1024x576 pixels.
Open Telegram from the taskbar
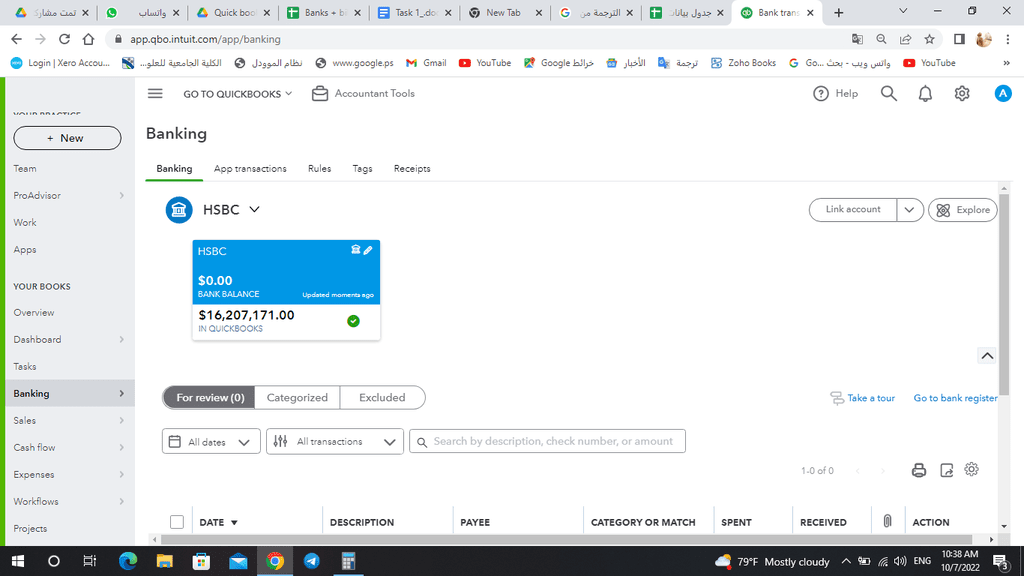pos(312,561)
